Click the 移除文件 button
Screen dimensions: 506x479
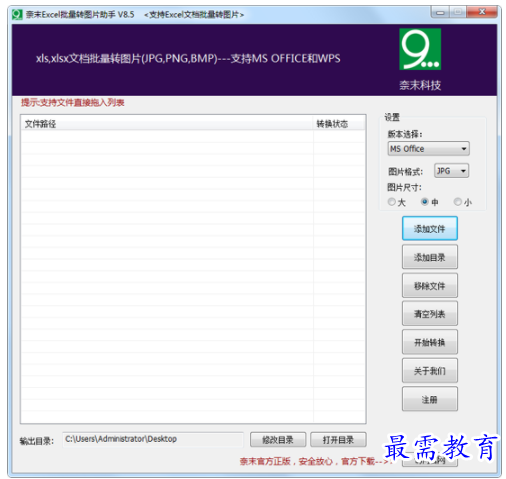(x=429, y=285)
